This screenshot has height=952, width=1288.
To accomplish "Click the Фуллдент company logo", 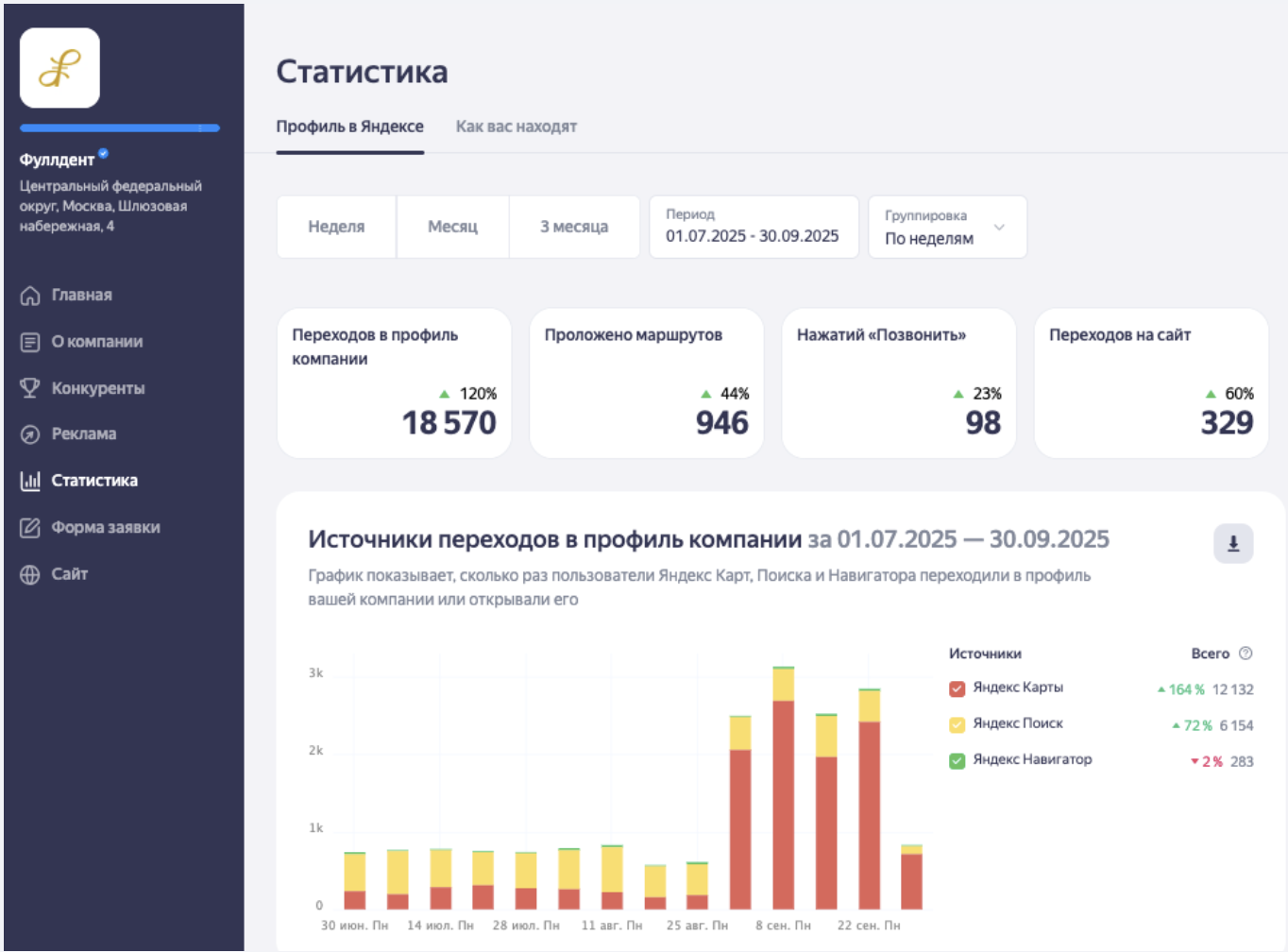I will 59,68.
